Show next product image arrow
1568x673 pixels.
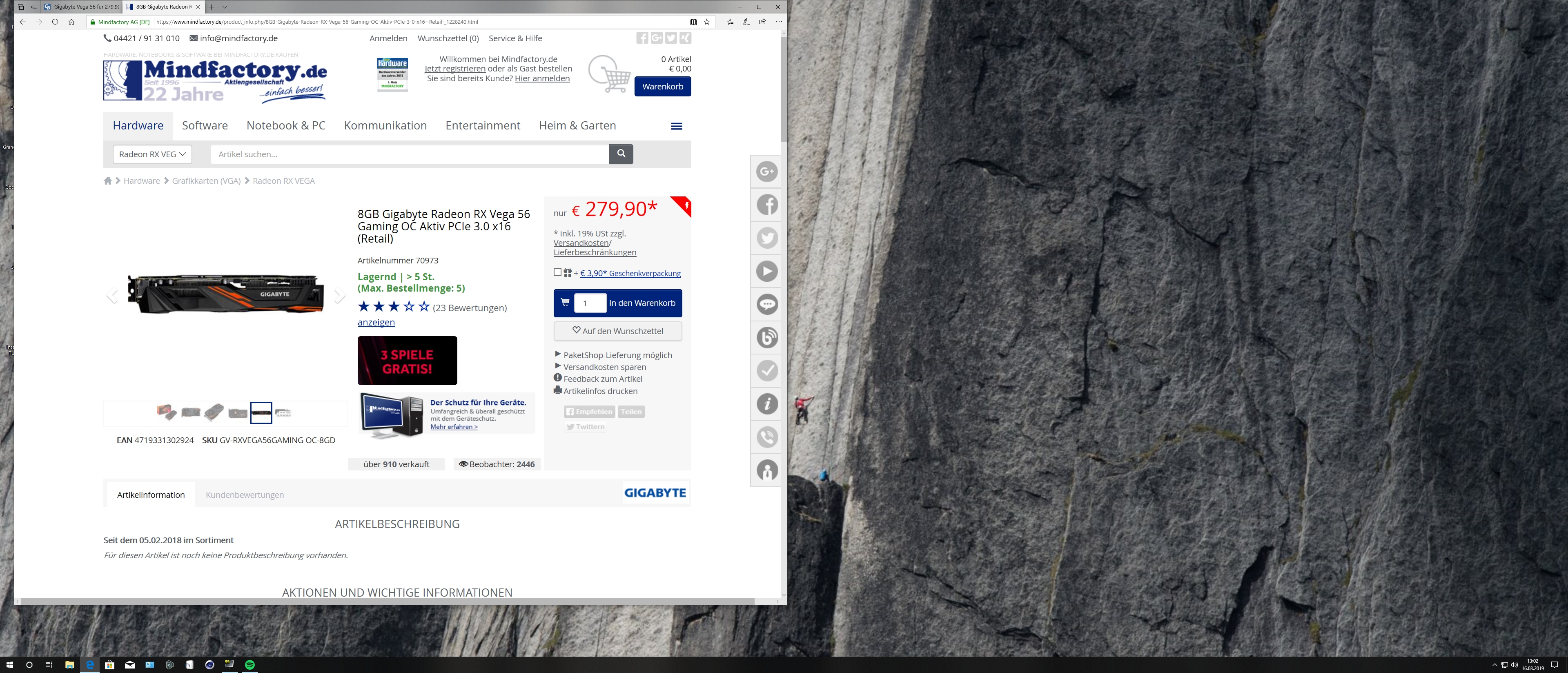[340, 296]
